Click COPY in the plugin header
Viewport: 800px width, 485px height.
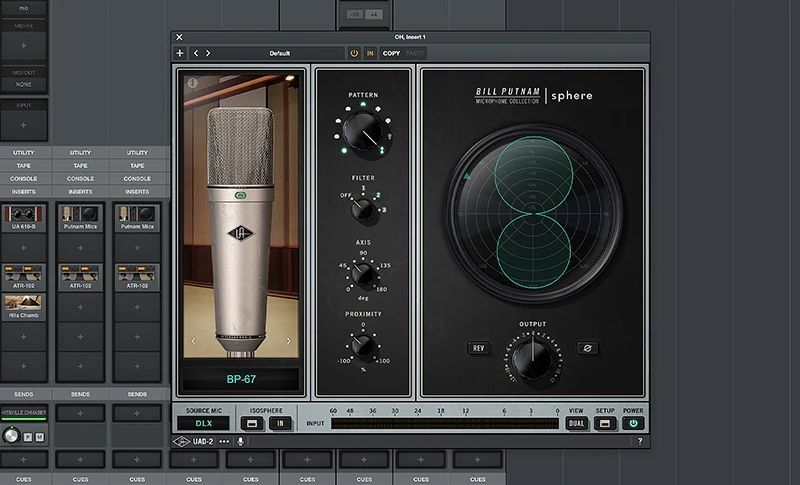391,53
